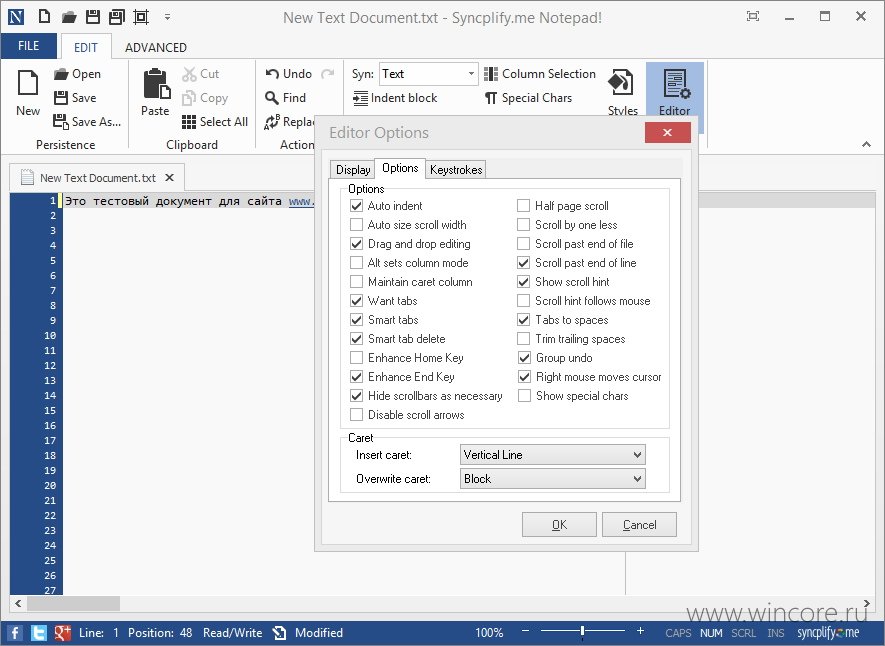Click the horizontal scrollbar left arrow

[x=18, y=604]
